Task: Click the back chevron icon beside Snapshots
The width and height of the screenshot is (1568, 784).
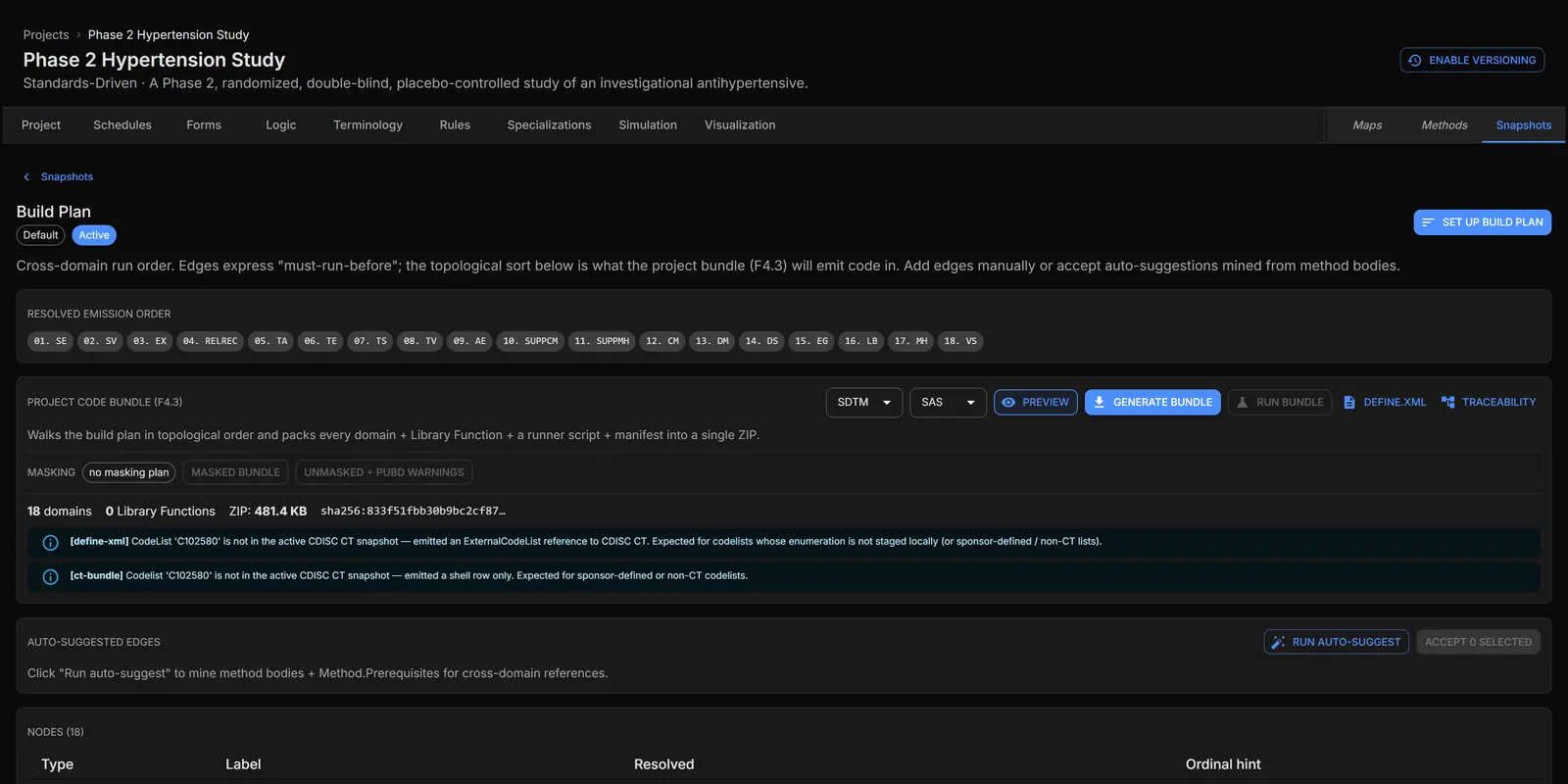Action: pos(26,177)
